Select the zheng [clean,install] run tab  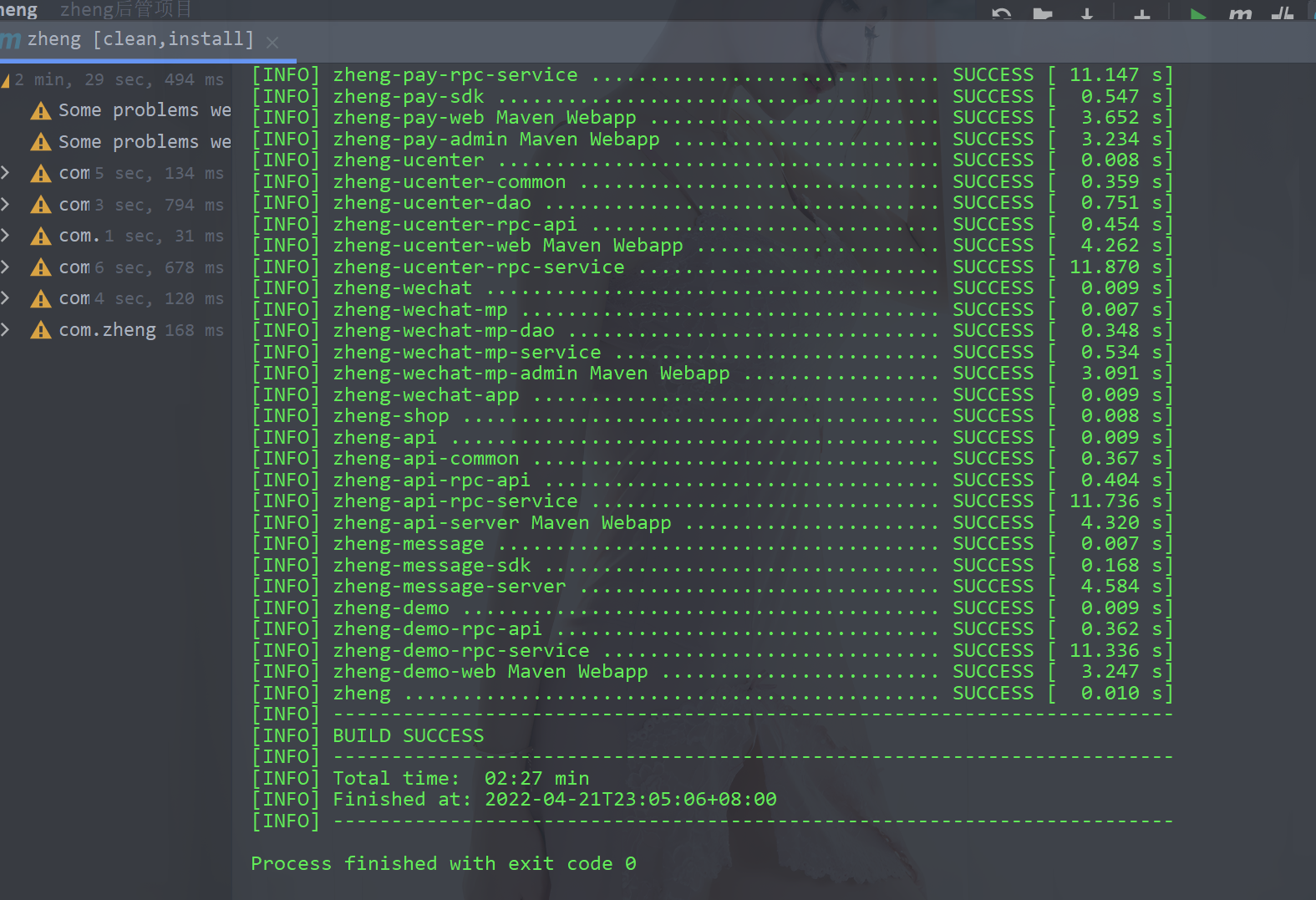tap(140, 39)
